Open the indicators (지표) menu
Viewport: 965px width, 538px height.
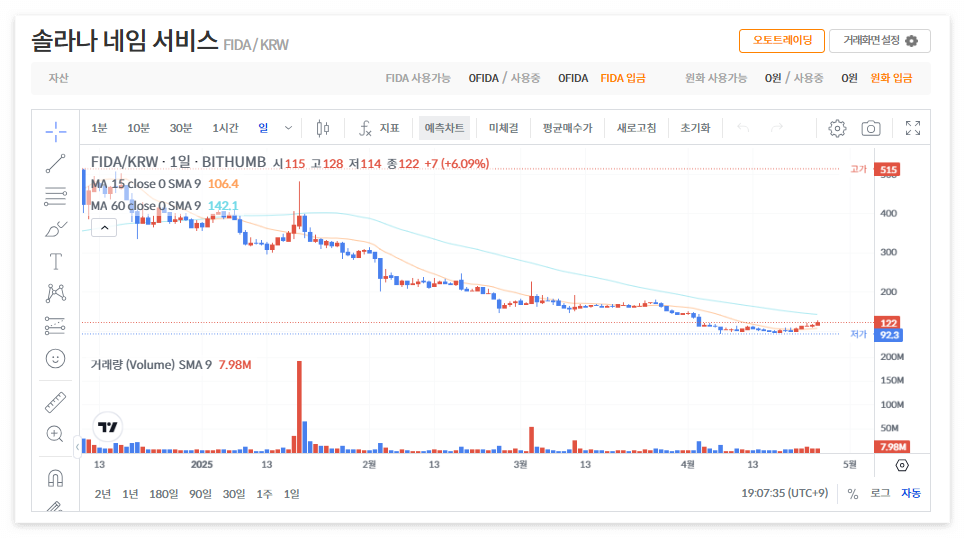click(x=378, y=128)
